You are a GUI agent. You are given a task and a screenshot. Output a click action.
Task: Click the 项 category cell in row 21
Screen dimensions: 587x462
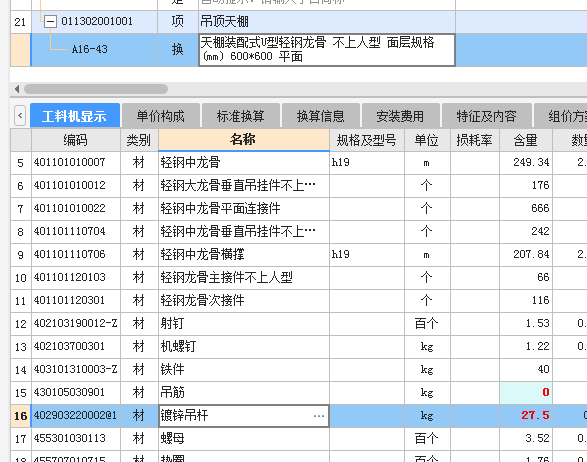(x=177, y=21)
